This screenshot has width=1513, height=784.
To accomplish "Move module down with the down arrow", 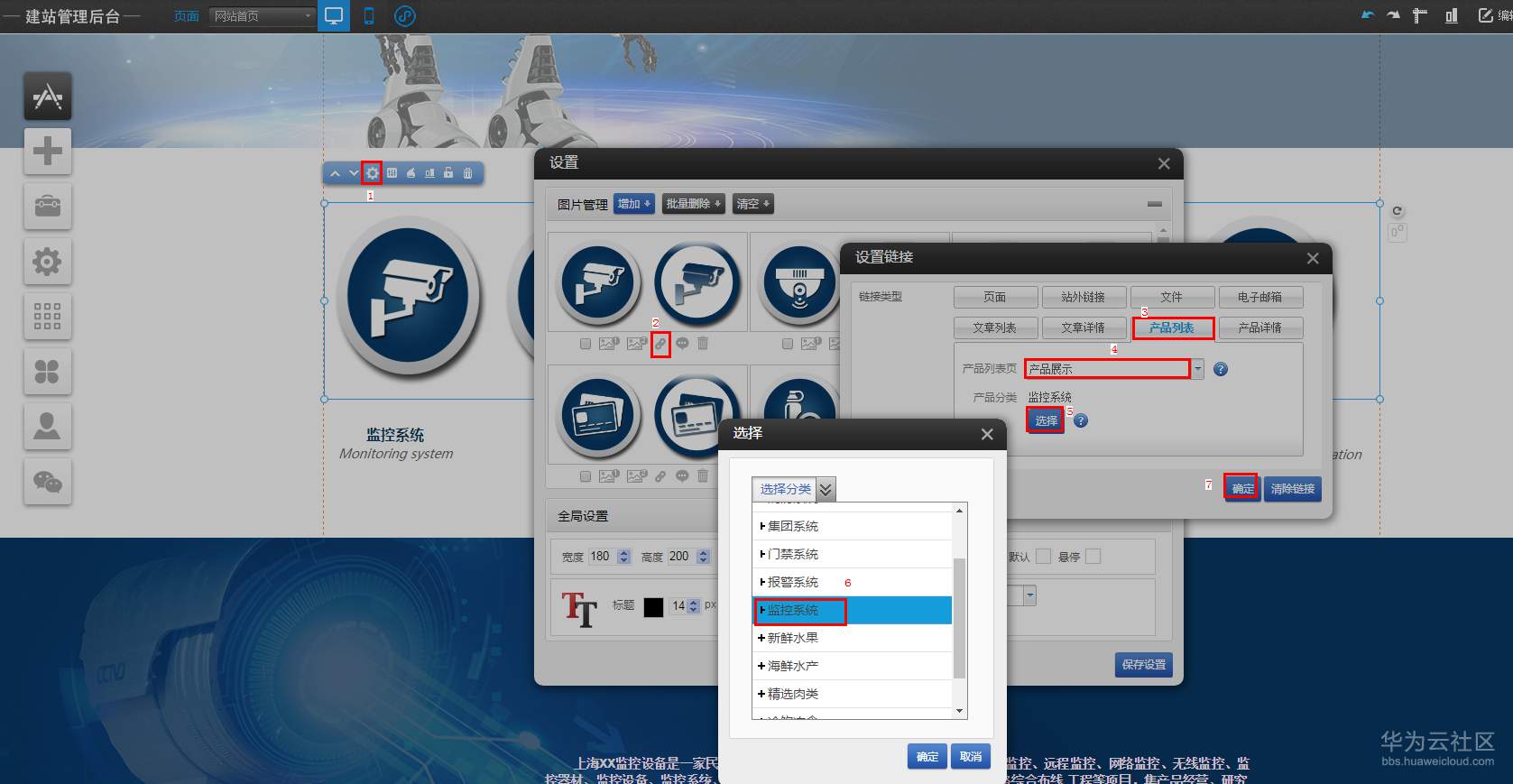I will click(x=353, y=173).
